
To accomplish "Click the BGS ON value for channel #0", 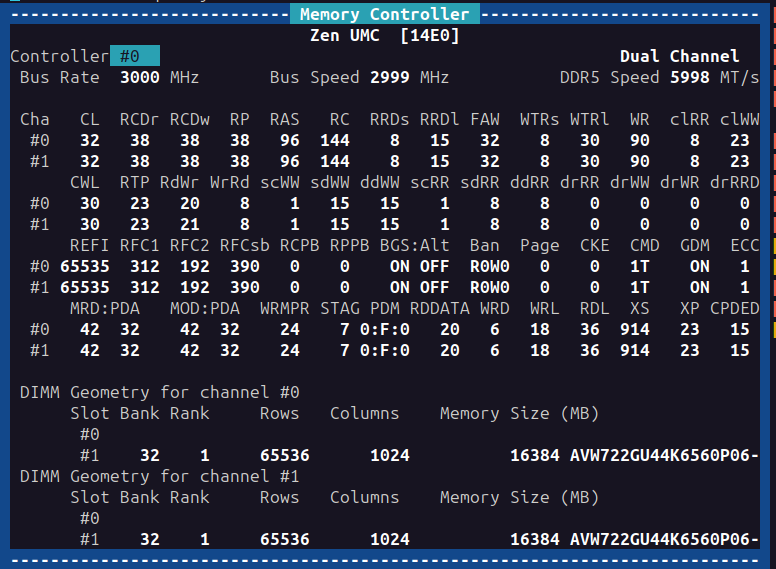I will coord(399,267).
